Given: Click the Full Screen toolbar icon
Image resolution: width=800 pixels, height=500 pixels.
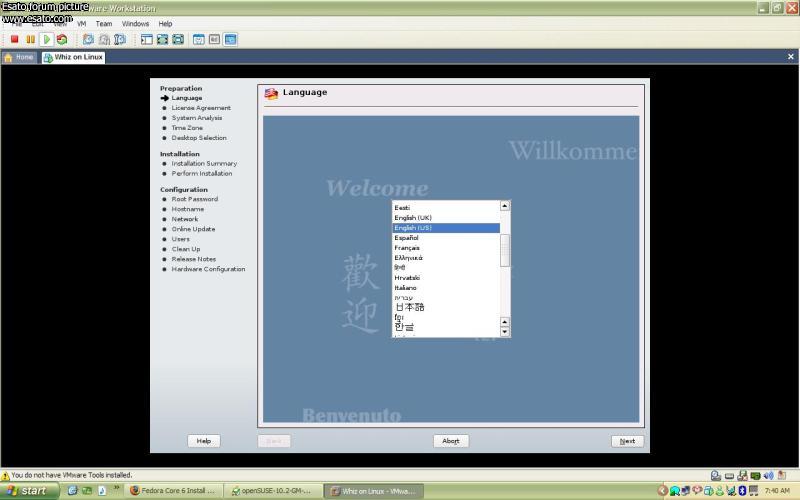Looking at the screenshot, I should tap(162, 39).
